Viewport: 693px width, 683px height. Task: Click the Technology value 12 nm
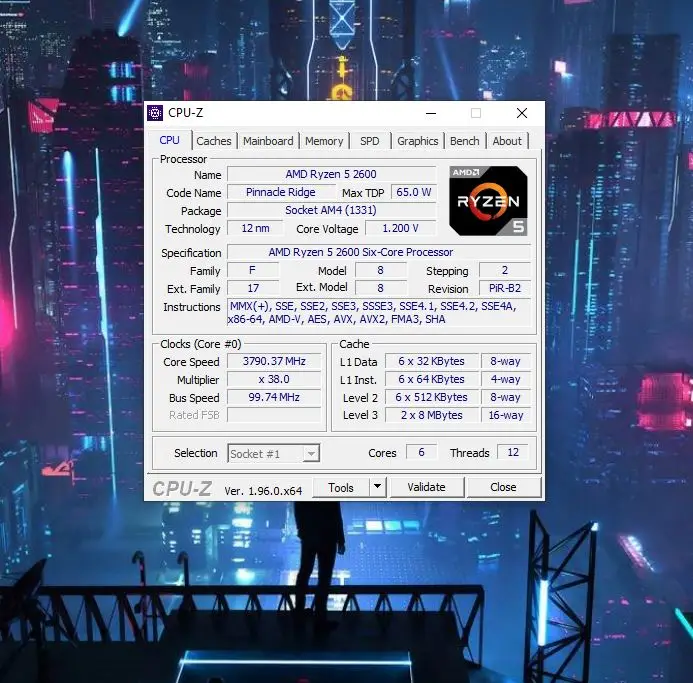click(255, 229)
